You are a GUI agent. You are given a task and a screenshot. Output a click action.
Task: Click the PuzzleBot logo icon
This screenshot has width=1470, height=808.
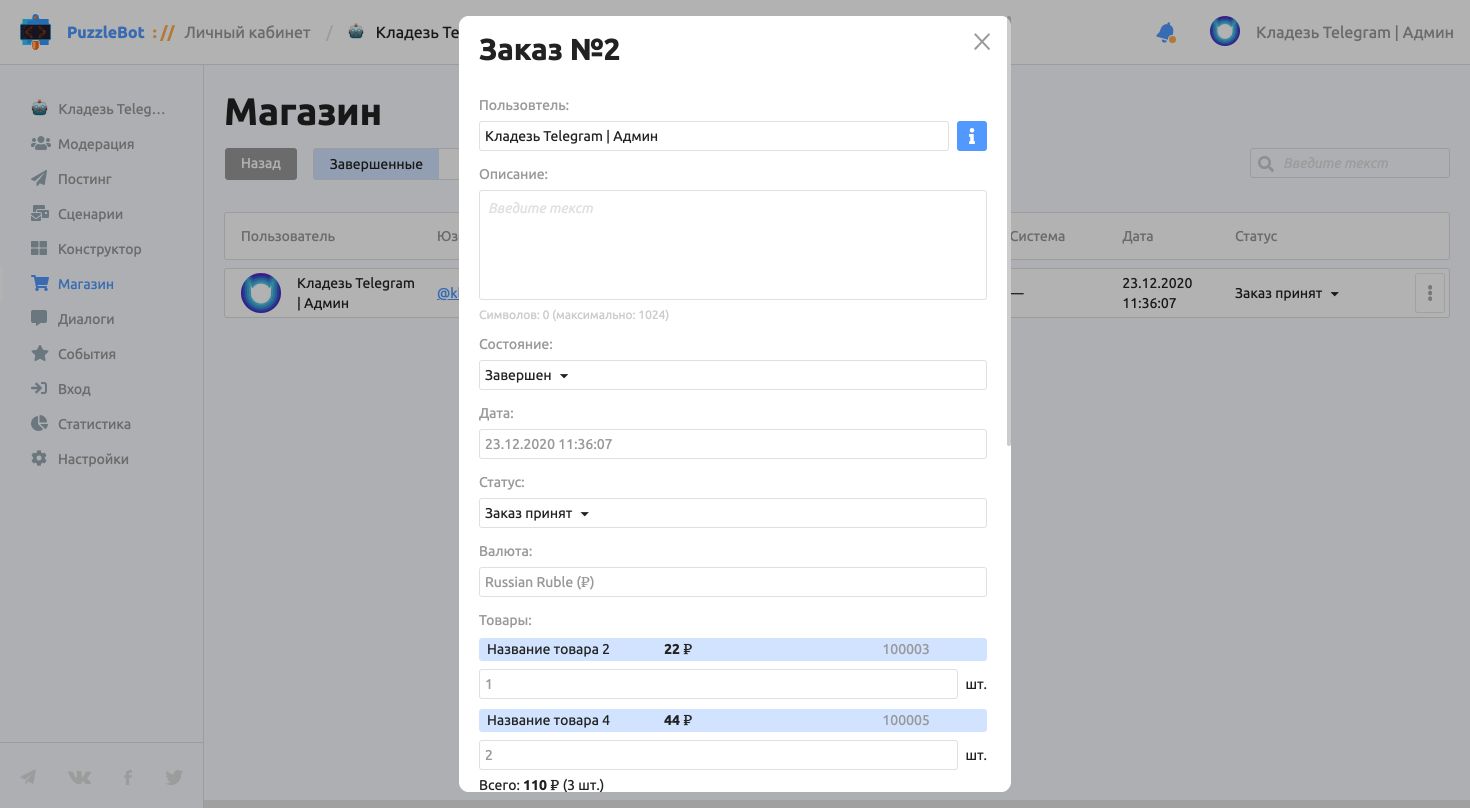(x=36, y=32)
